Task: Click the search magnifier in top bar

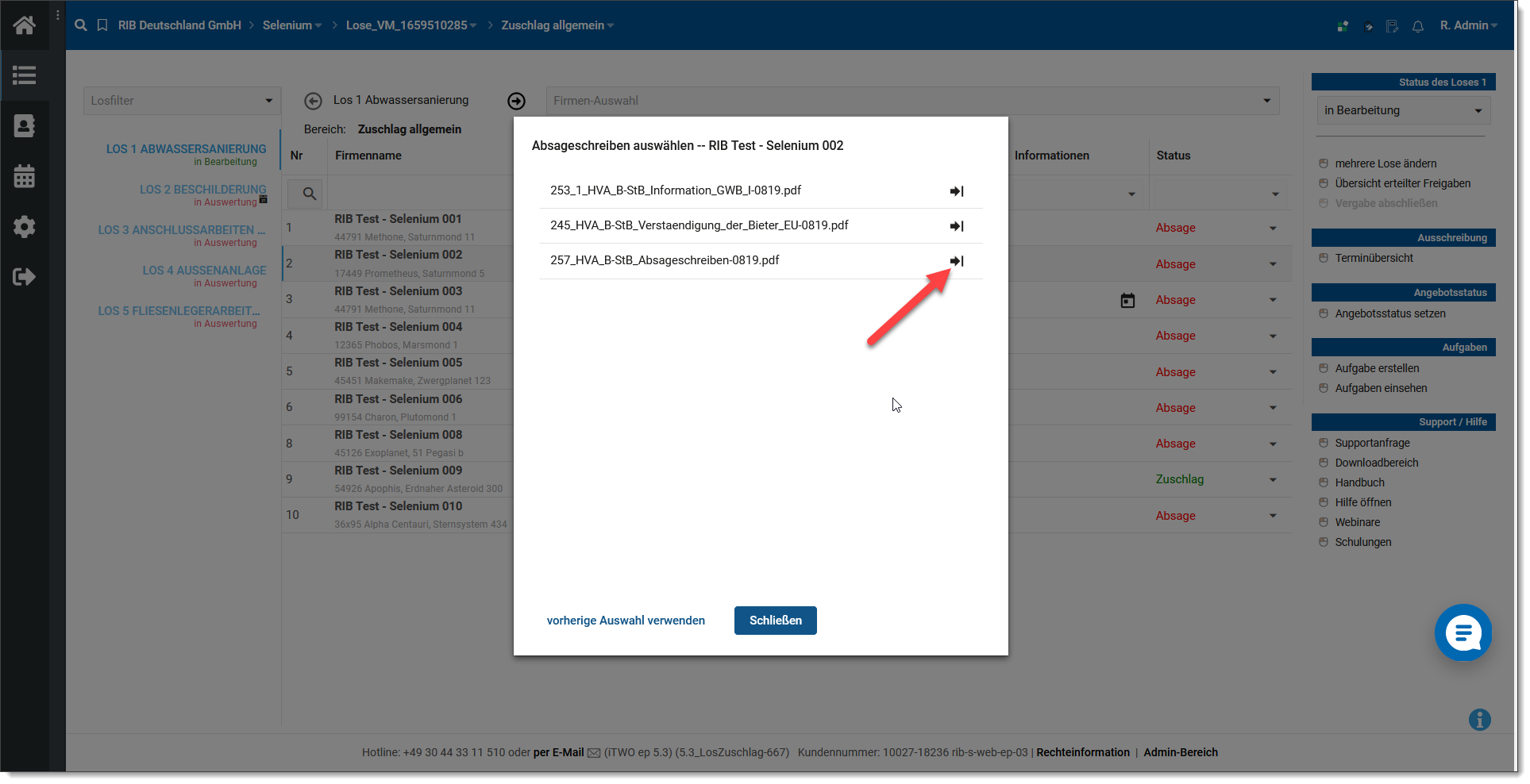Action: 80,25
